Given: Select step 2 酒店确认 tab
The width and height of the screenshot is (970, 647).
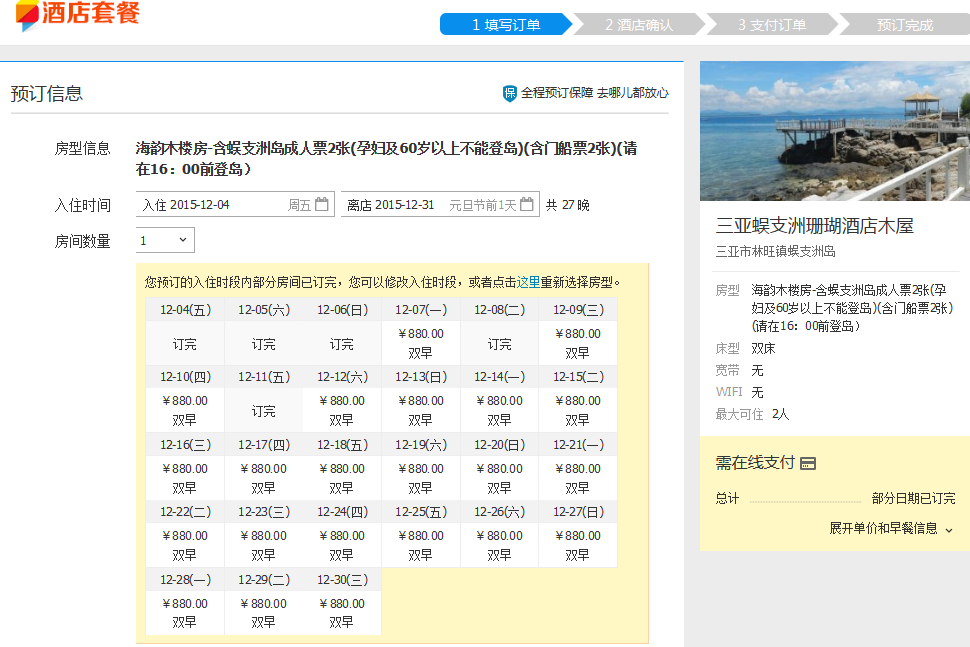Looking at the screenshot, I should pos(639,25).
